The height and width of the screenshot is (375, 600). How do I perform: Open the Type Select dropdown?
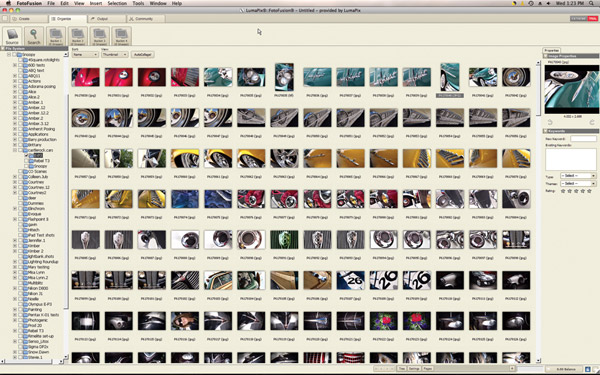click(x=578, y=176)
